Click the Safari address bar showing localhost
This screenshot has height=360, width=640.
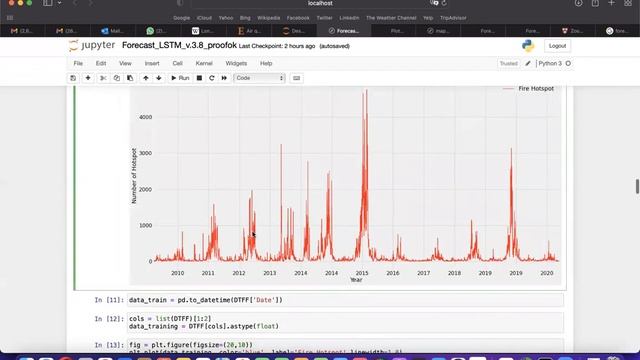click(320, 3)
